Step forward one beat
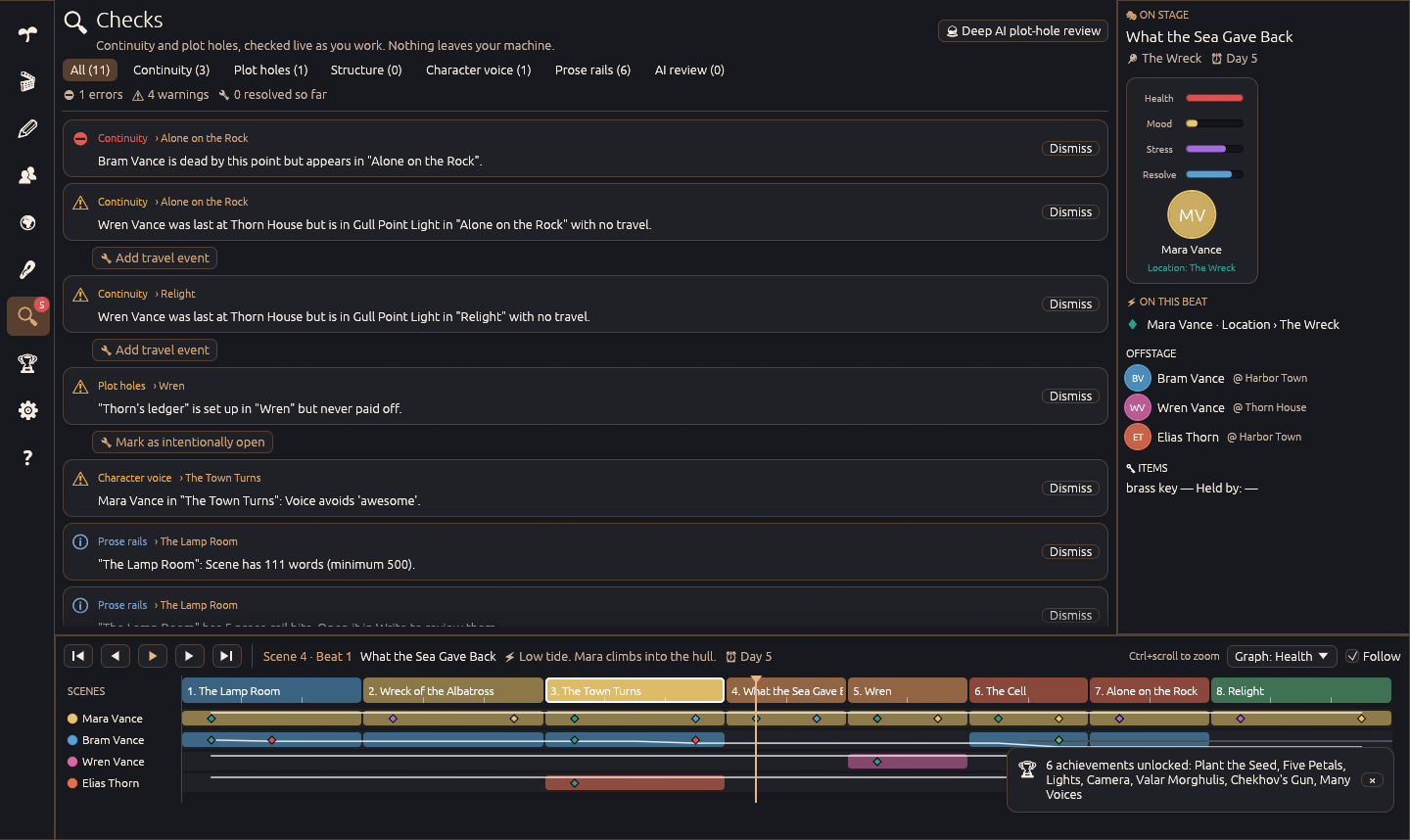 189,656
